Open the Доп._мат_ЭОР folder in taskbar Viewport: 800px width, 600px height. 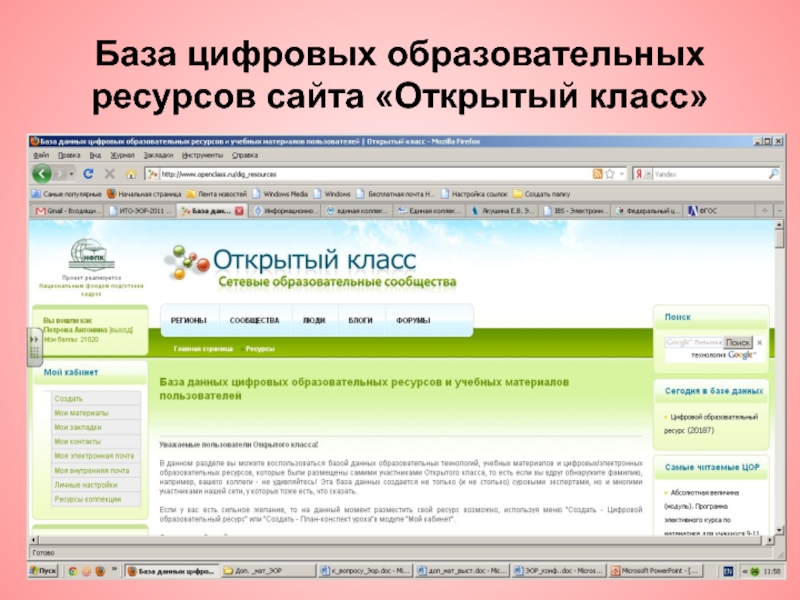pyautogui.click(x=269, y=571)
